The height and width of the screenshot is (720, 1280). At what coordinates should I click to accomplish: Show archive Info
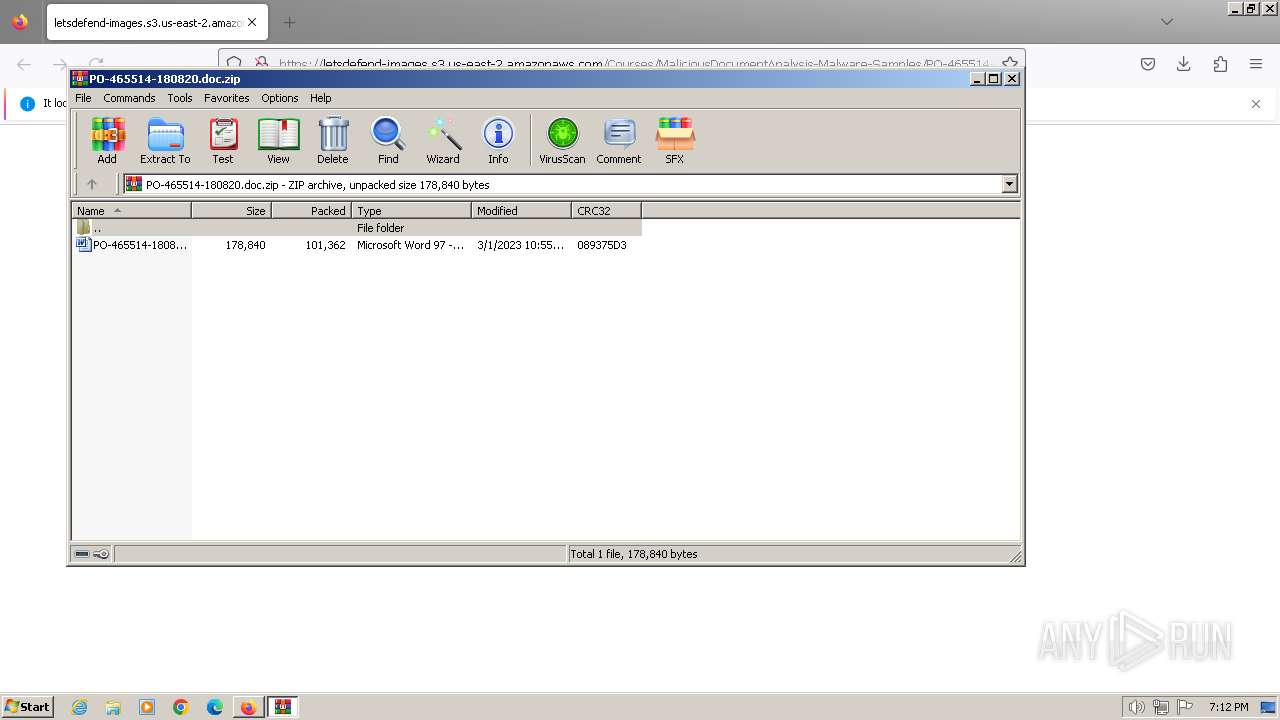(498, 141)
